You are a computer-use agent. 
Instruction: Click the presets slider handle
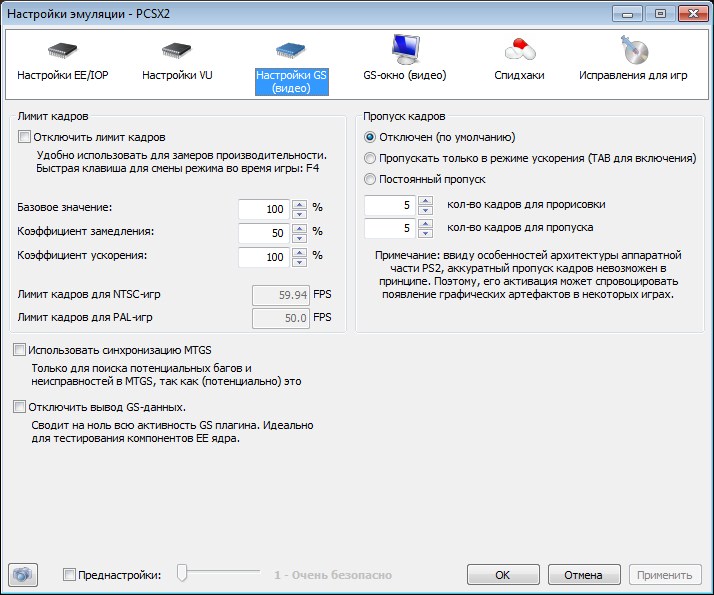pos(182,573)
